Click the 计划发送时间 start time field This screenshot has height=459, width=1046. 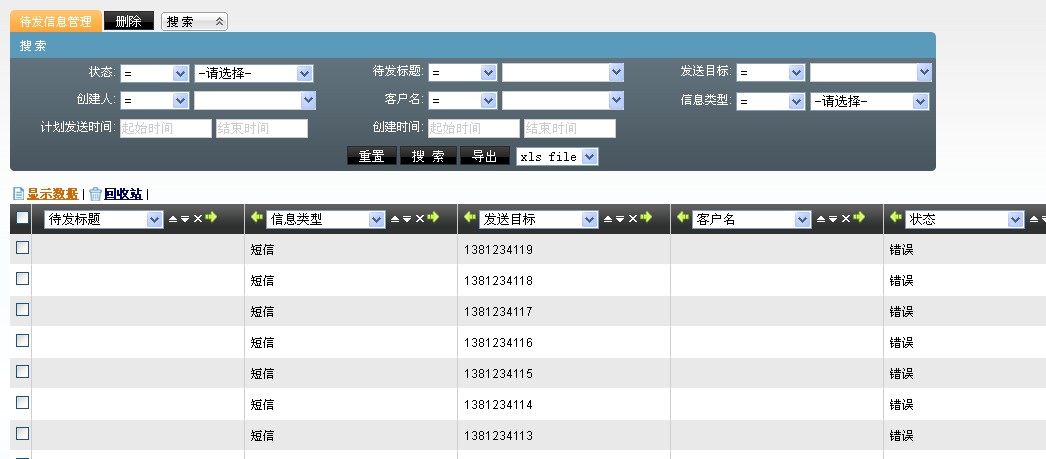point(165,128)
